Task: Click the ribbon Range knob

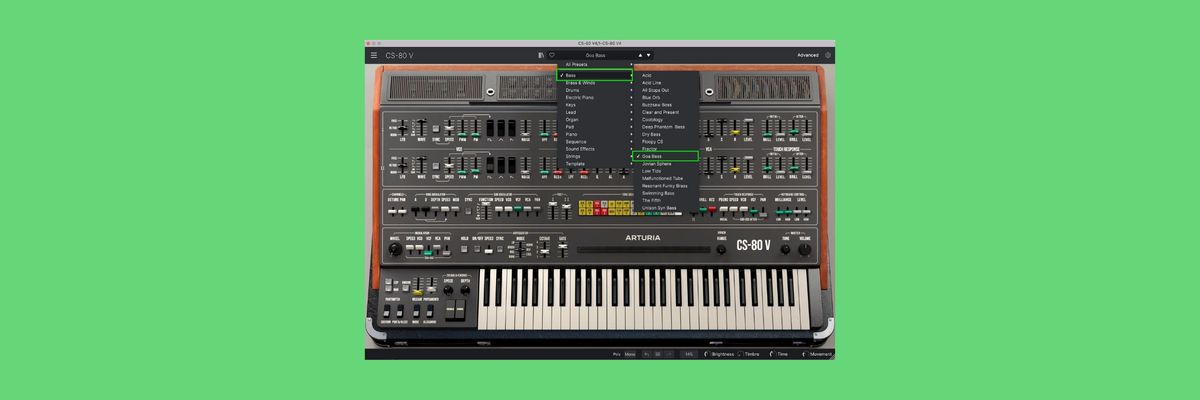Action: (x=721, y=249)
